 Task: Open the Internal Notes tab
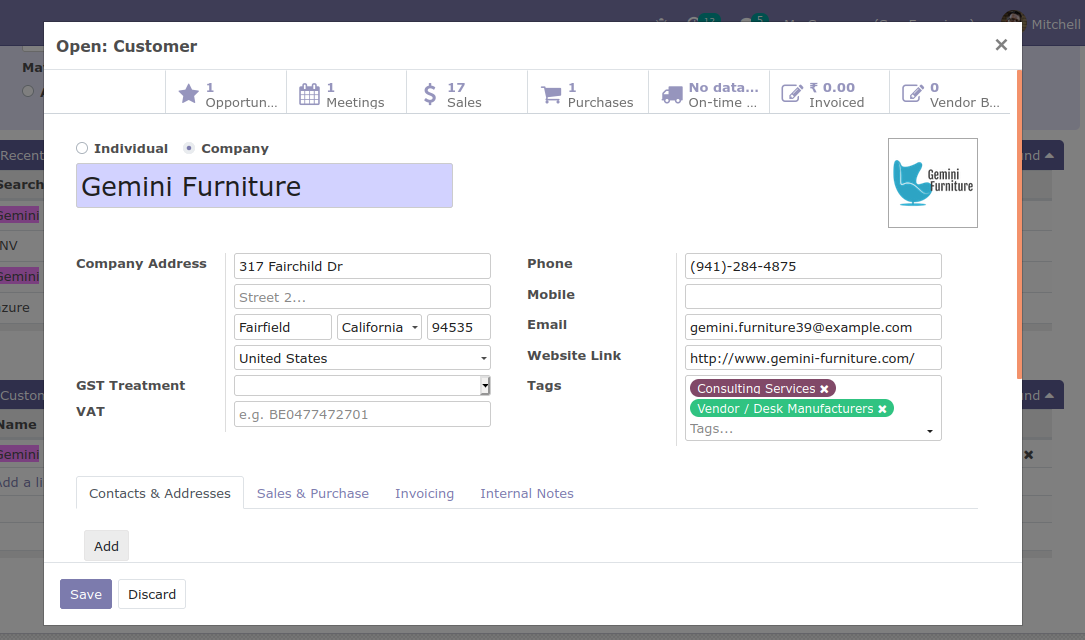pyautogui.click(x=527, y=493)
